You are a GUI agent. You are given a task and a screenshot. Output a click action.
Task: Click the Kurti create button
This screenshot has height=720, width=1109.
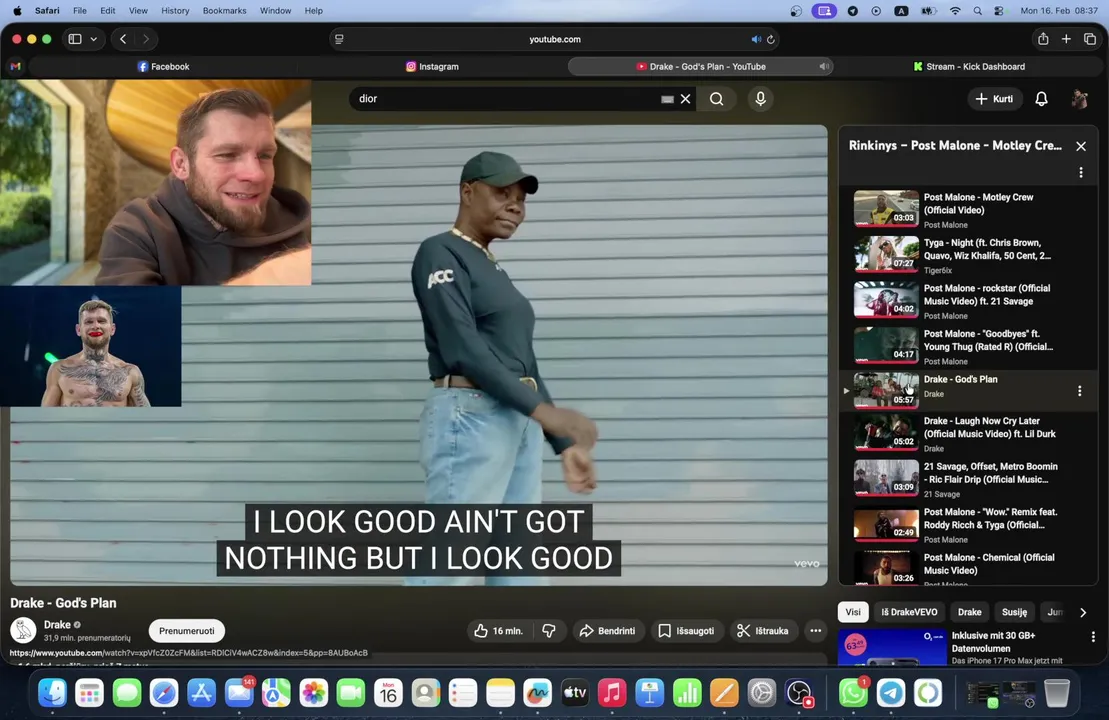coord(994,99)
